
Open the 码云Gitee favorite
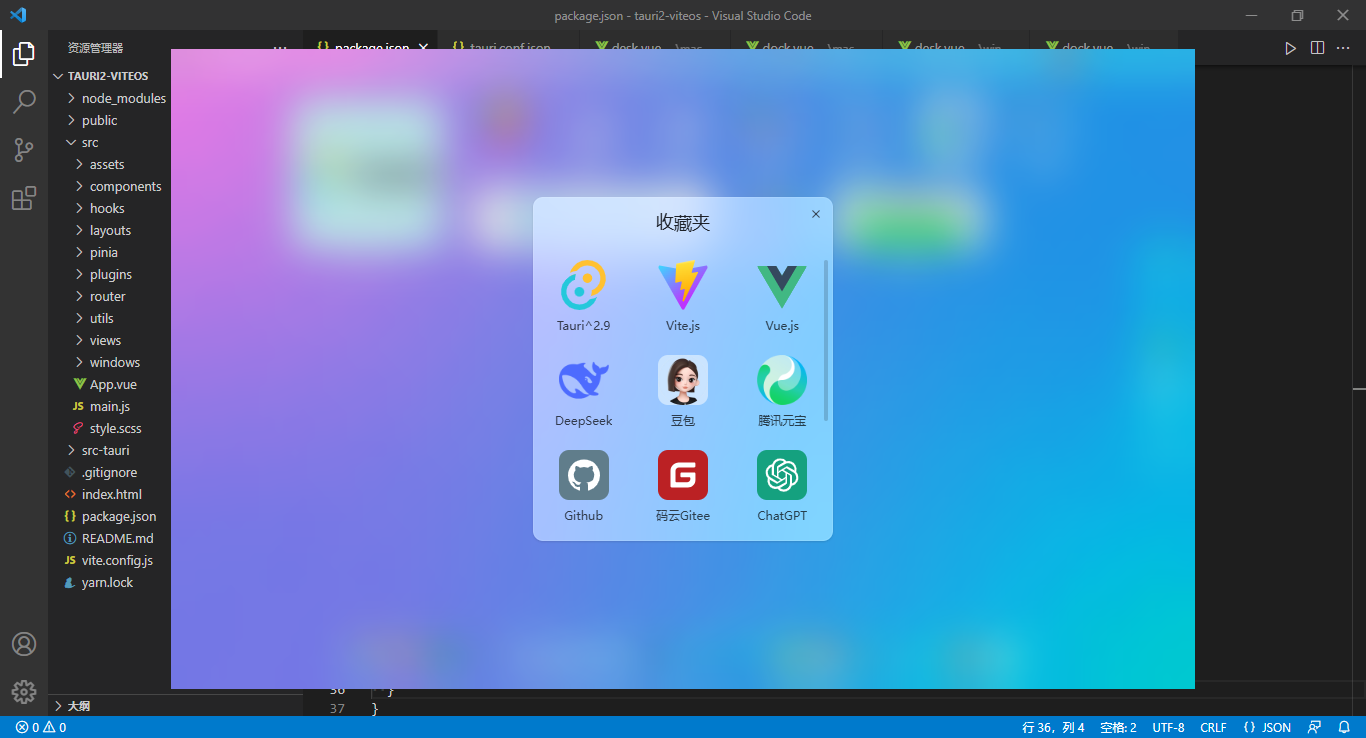[x=683, y=486]
